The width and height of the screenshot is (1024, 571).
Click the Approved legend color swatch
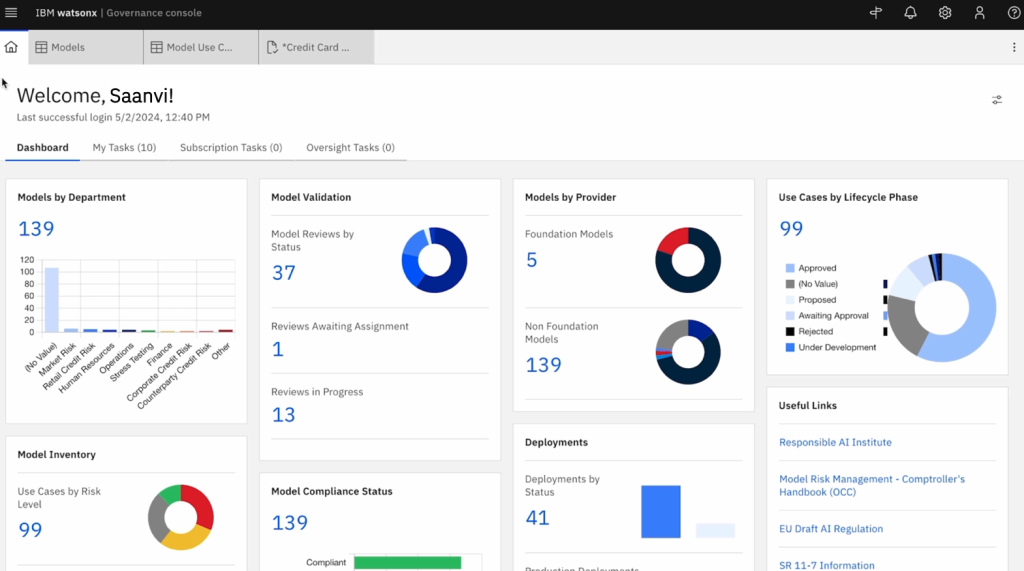click(x=790, y=268)
